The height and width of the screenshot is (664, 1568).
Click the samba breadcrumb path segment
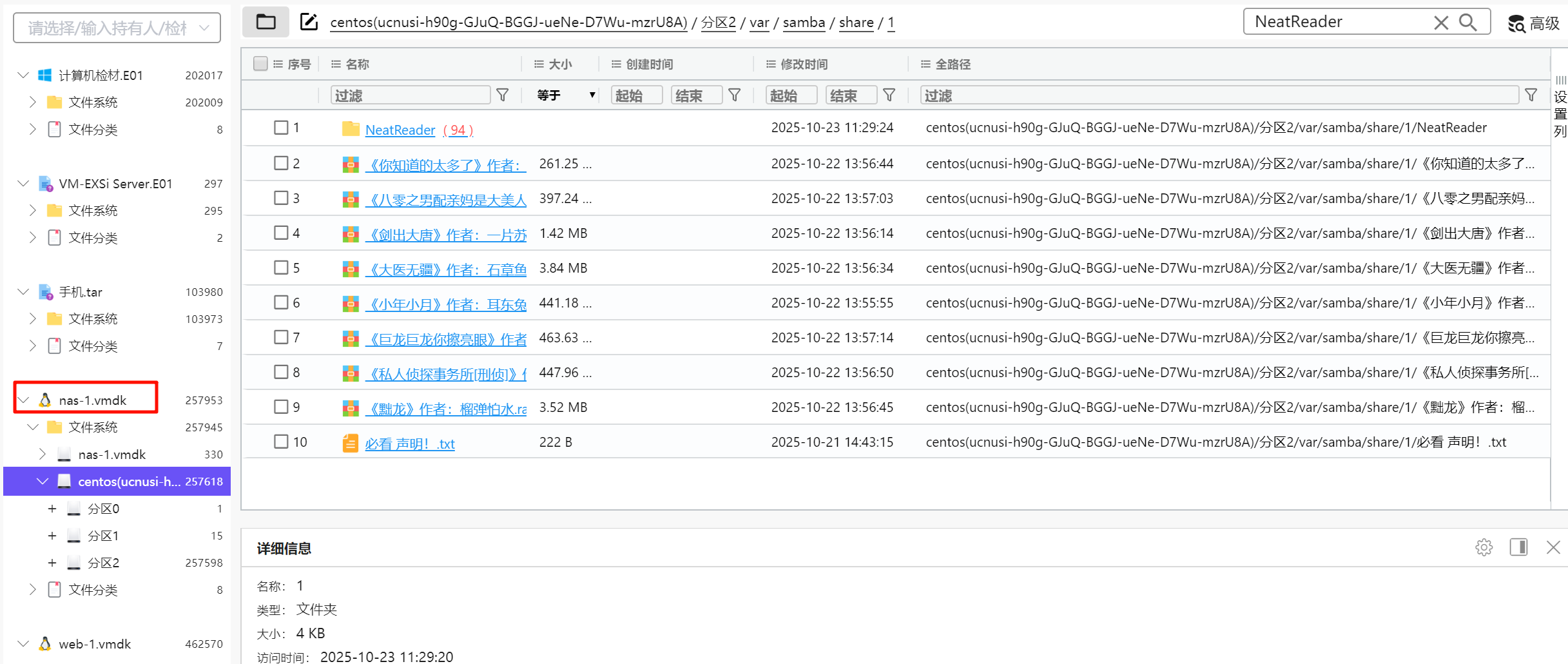[804, 23]
